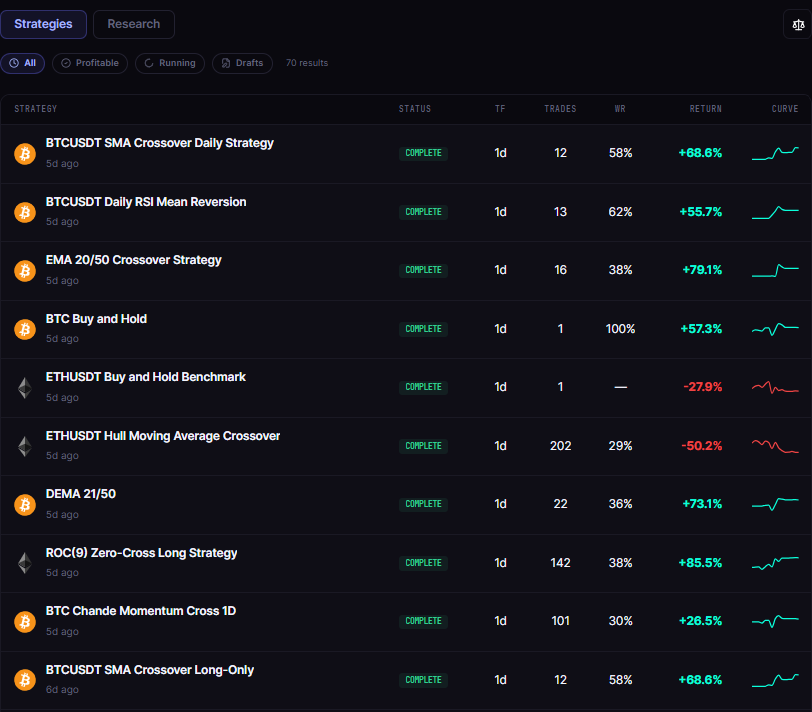Click the STRATEGY column header

(36, 109)
